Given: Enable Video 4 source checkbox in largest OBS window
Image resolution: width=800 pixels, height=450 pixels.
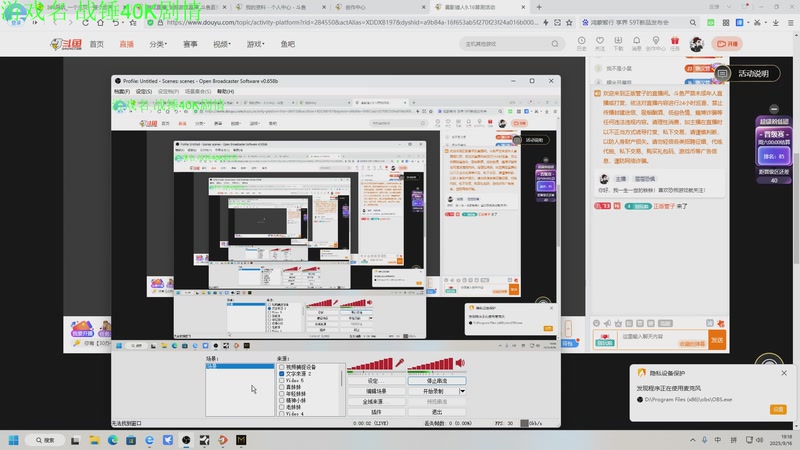Looking at the screenshot, I should pos(282,414).
